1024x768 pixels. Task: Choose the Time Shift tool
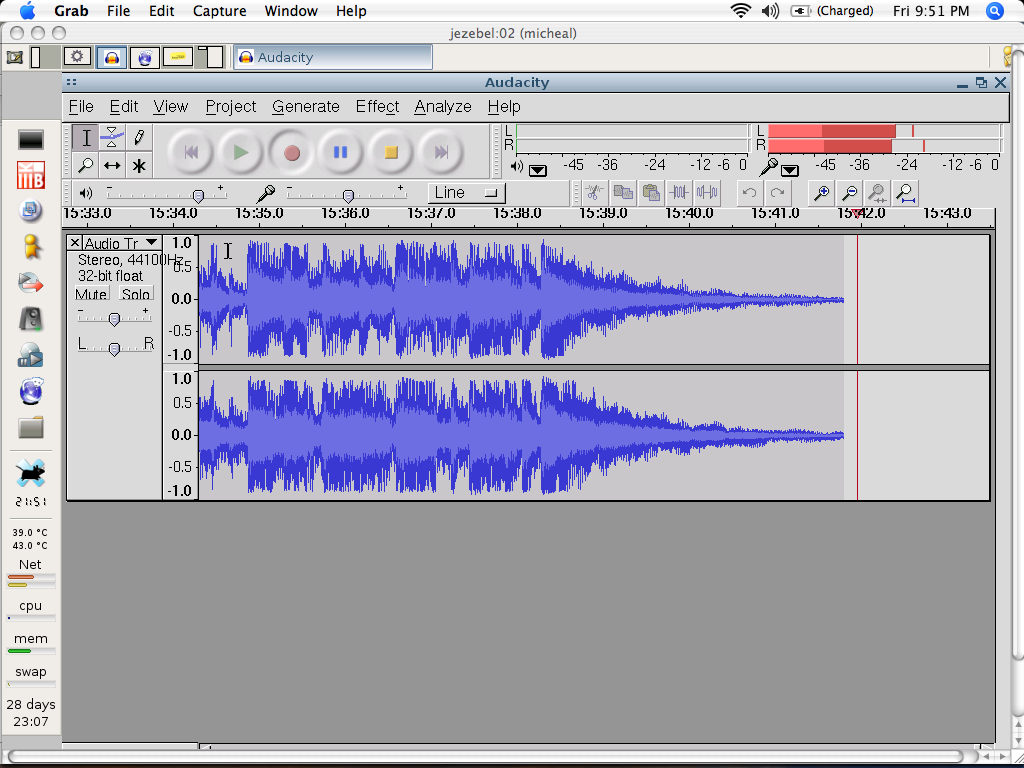[112, 166]
